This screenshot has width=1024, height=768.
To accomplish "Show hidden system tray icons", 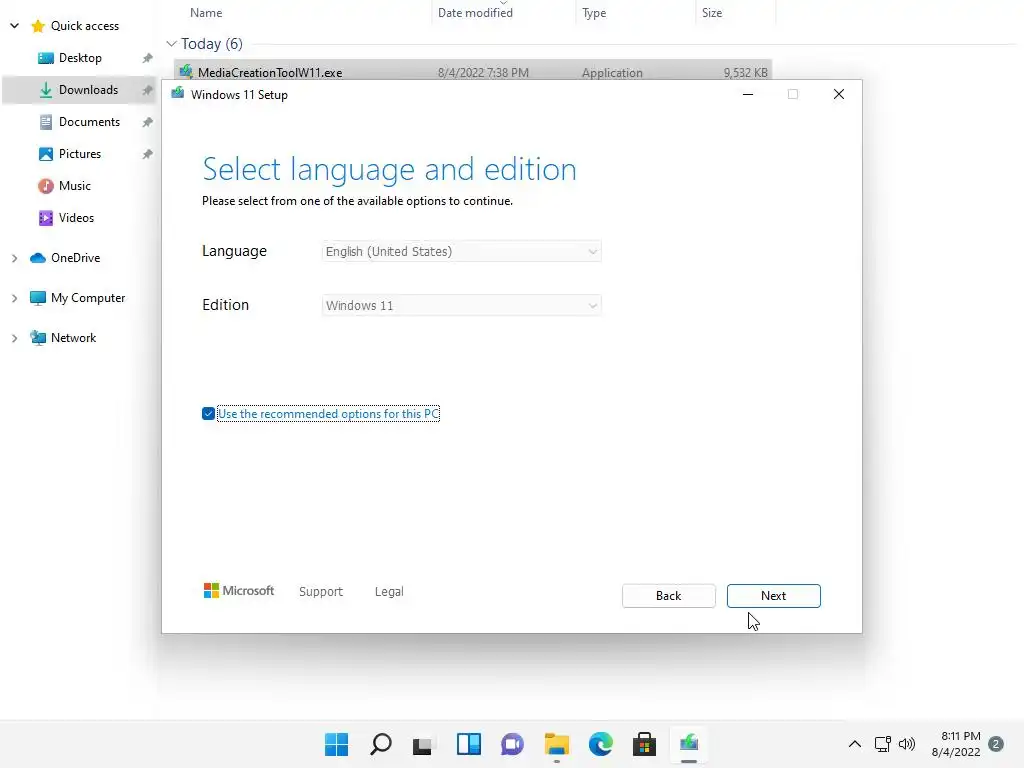I will (854, 744).
